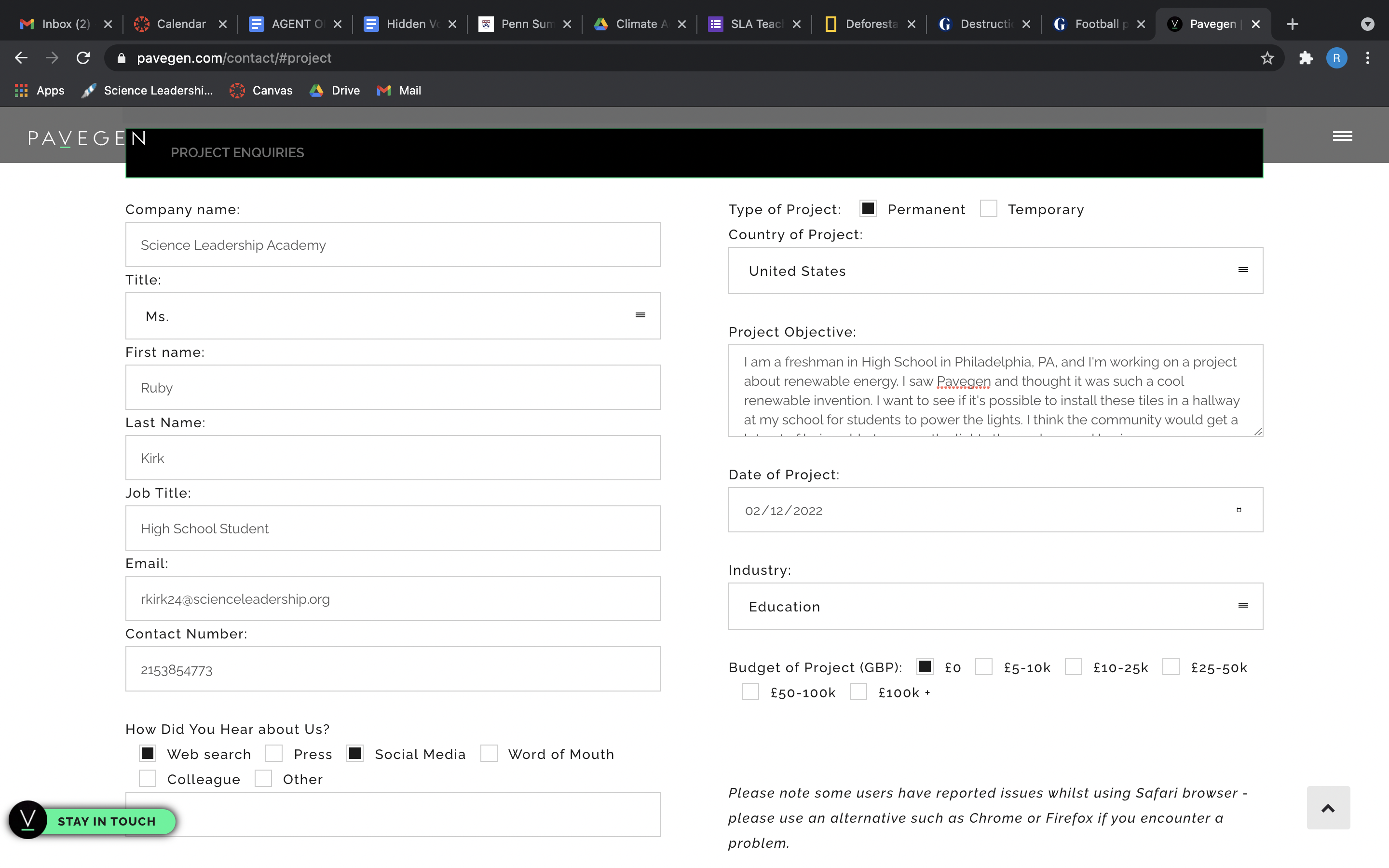Viewport: 1389px width, 868px height.
Task: Open a new browser tab
Action: [x=1292, y=24]
